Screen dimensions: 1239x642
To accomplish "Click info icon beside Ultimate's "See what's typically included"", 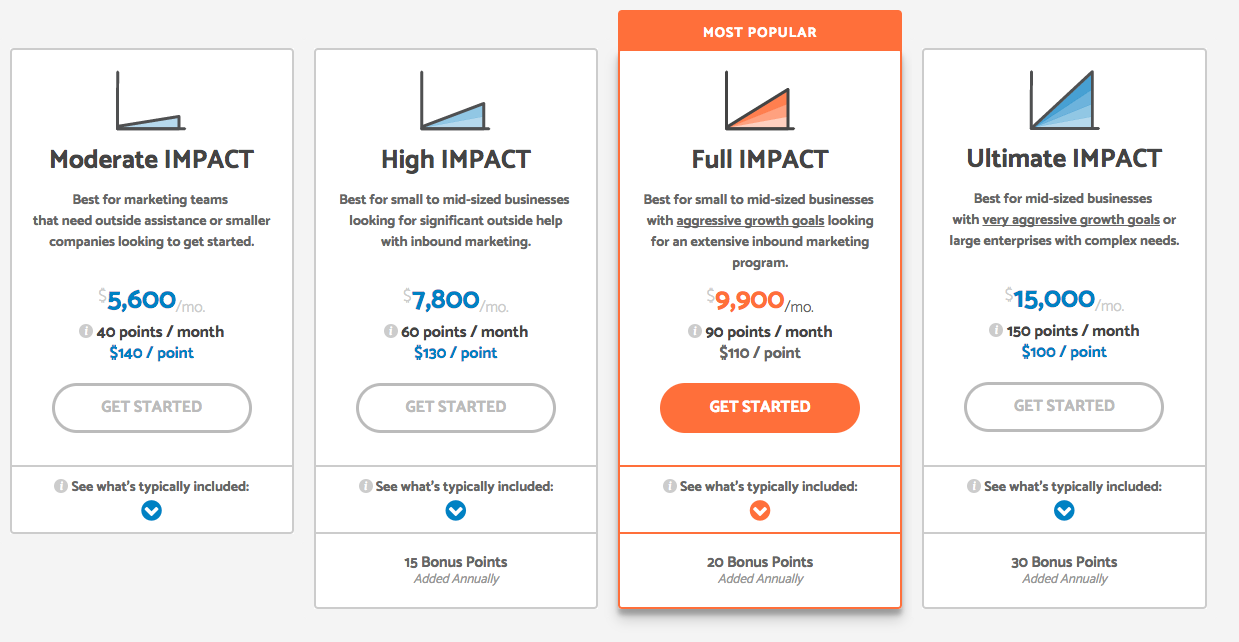I will click(974, 487).
